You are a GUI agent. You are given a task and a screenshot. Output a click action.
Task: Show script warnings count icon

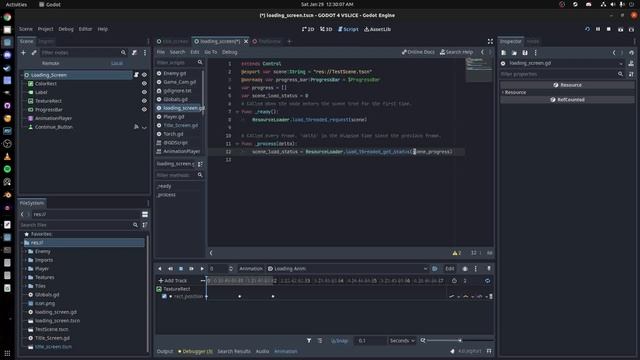coord(457,253)
